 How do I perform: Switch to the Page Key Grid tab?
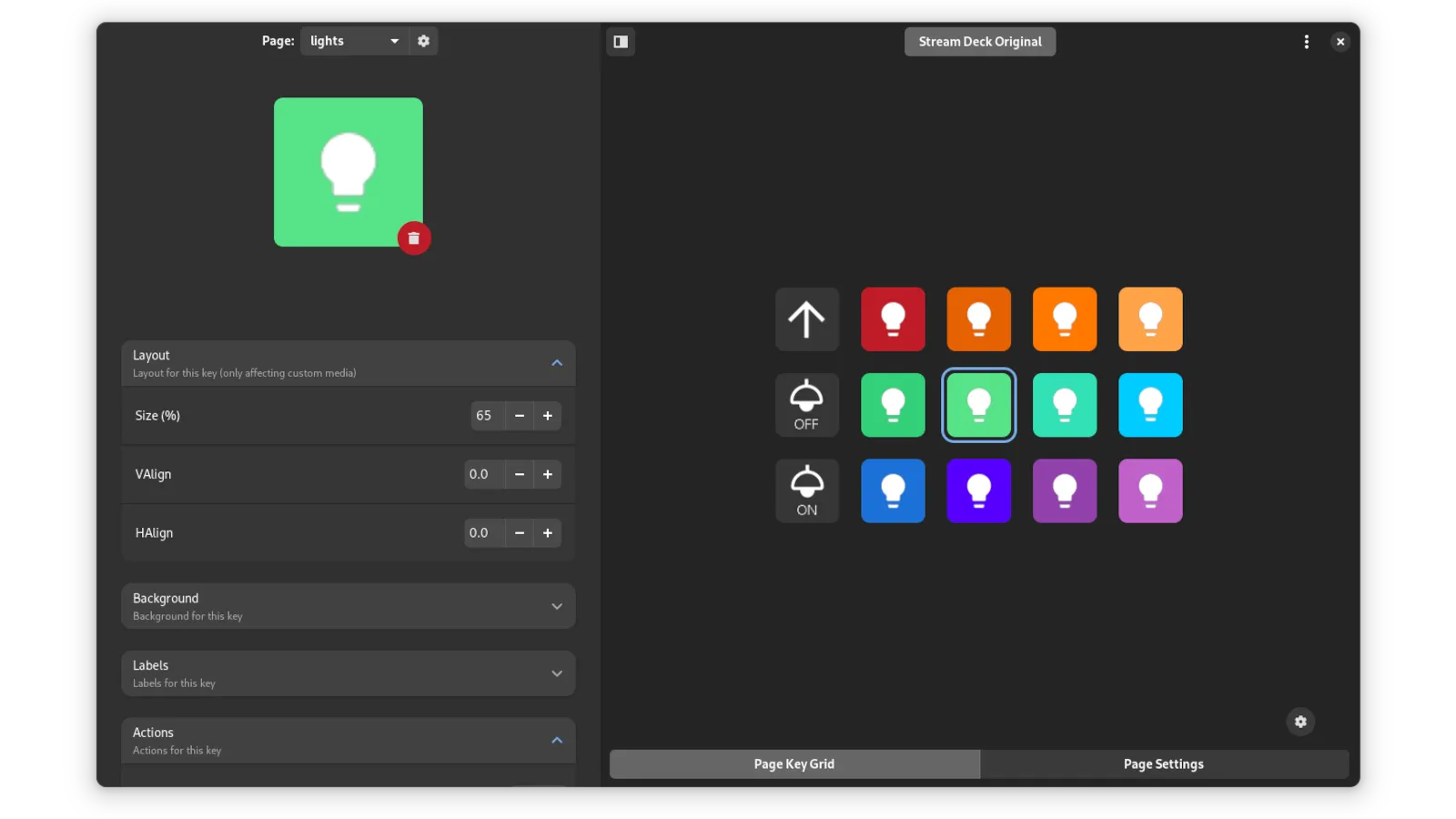tap(794, 764)
